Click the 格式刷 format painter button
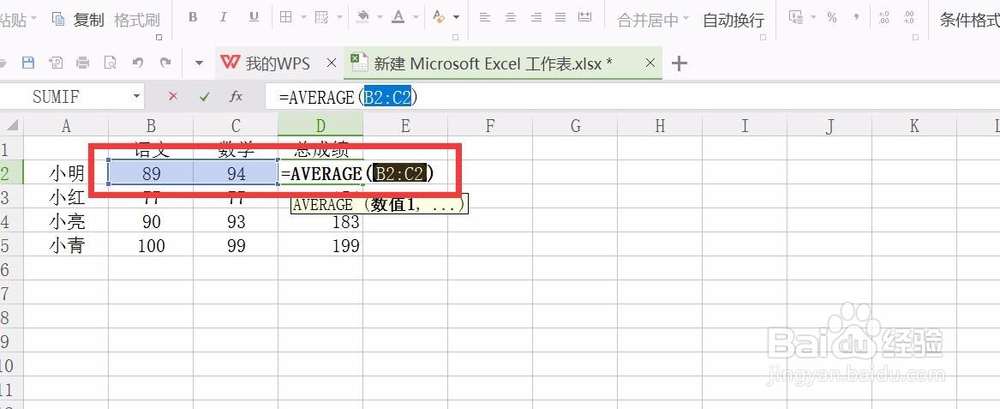The height and width of the screenshot is (409, 1000). point(137,20)
